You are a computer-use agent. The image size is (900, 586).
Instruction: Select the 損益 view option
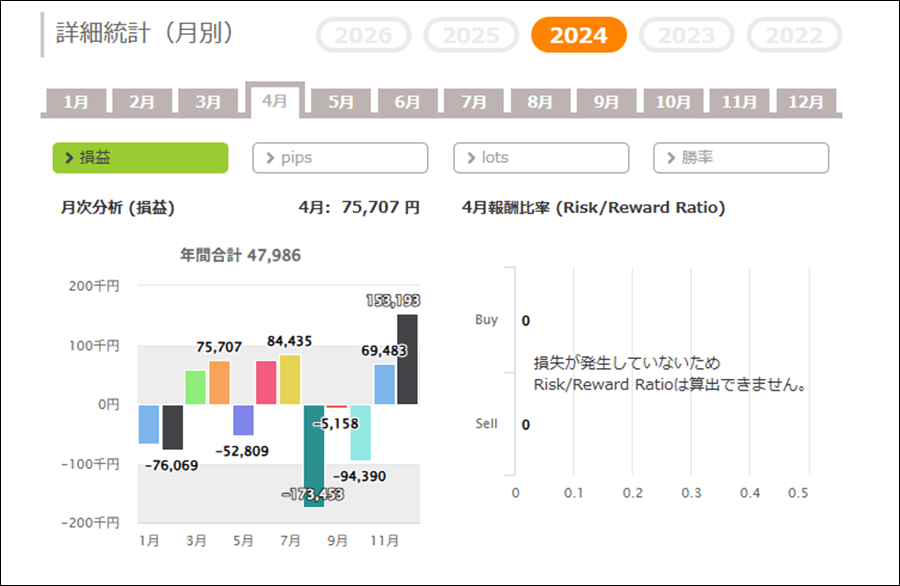click(x=140, y=158)
